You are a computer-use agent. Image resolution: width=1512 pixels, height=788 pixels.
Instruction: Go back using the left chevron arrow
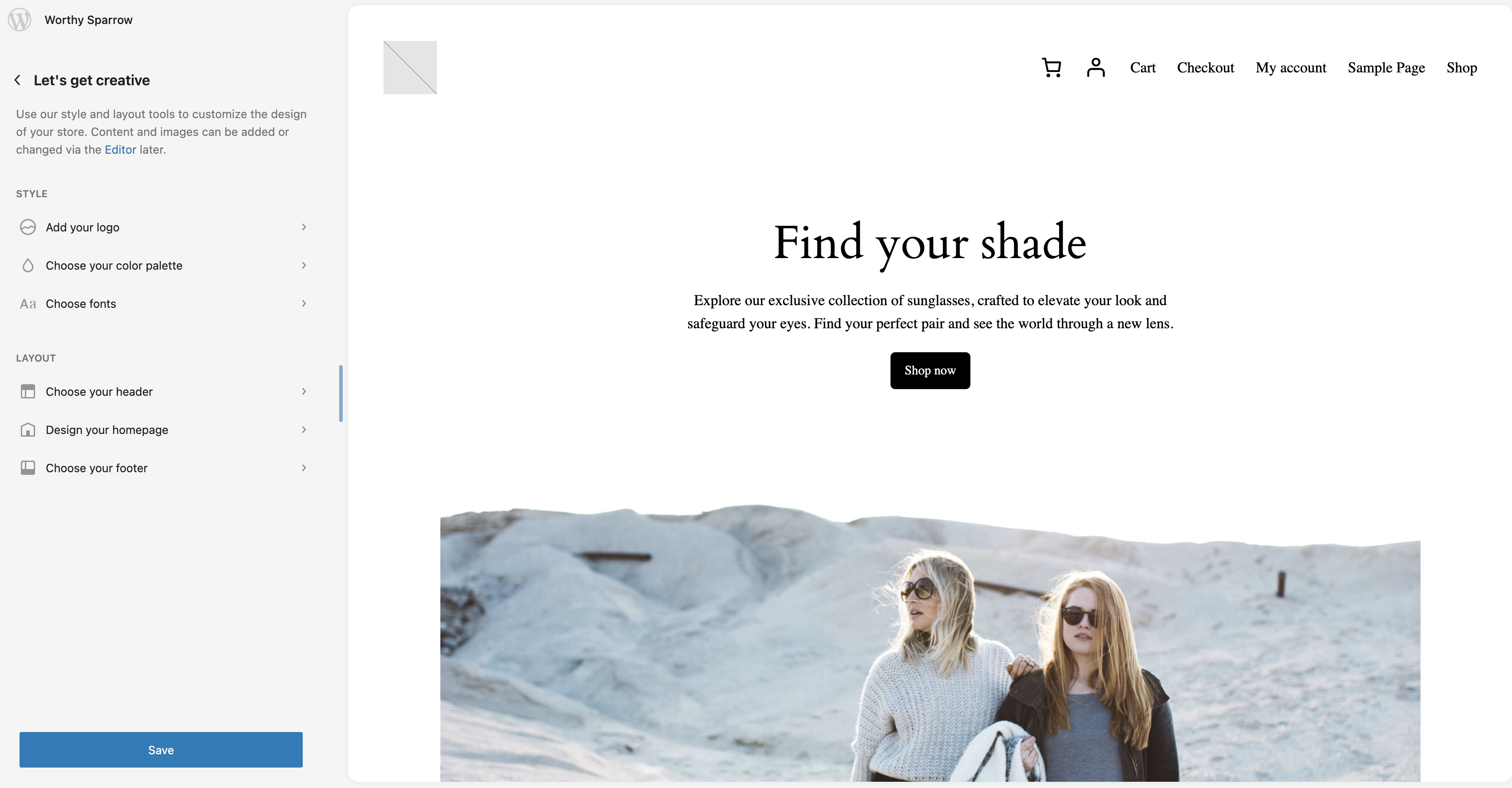pyautogui.click(x=18, y=80)
